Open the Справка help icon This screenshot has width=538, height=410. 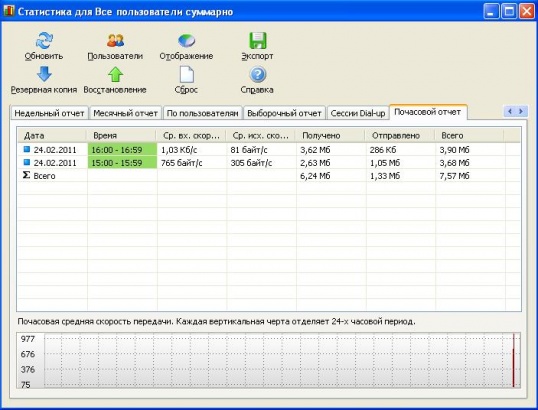pos(257,74)
